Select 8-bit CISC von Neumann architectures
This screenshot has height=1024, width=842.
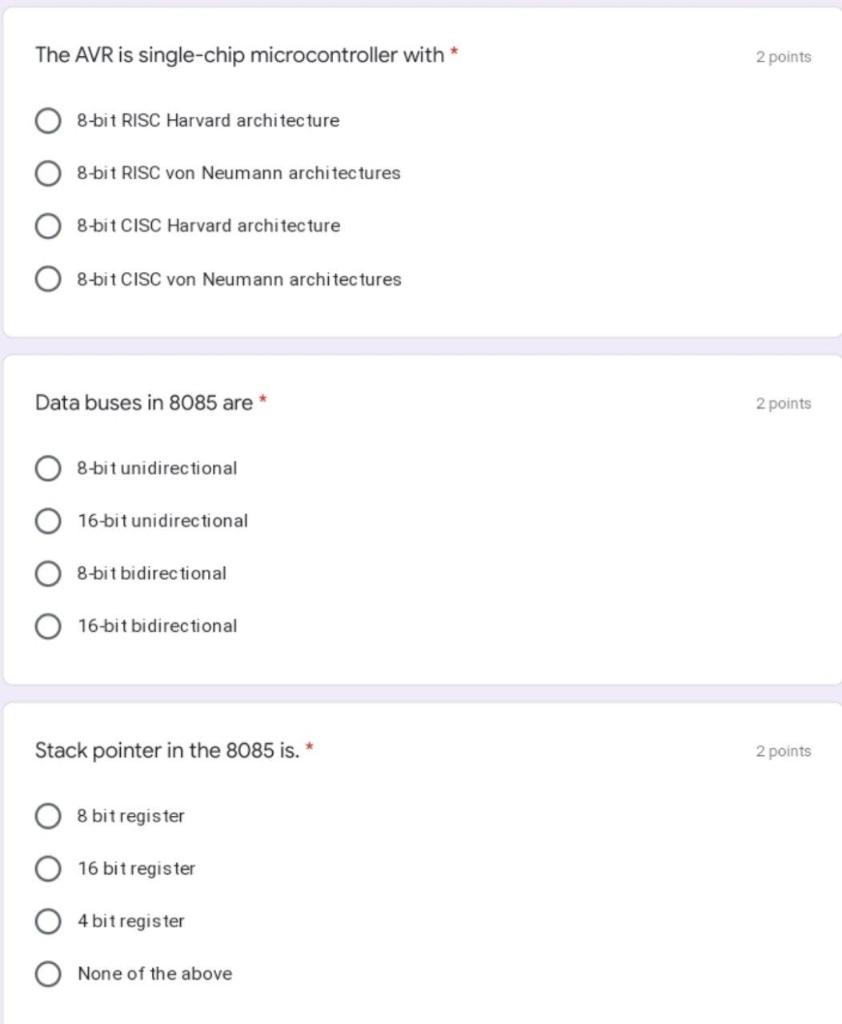48,279
